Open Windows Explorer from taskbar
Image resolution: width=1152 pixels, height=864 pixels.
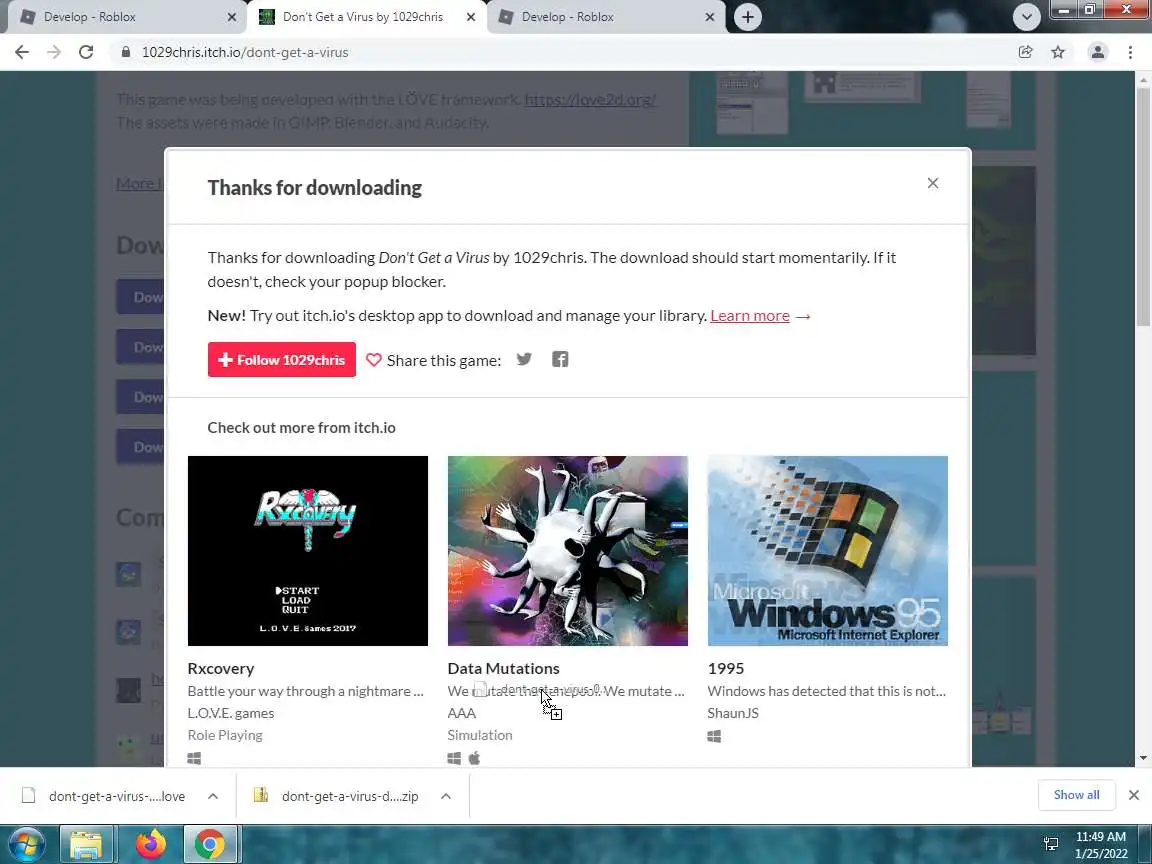click(86, 844)
